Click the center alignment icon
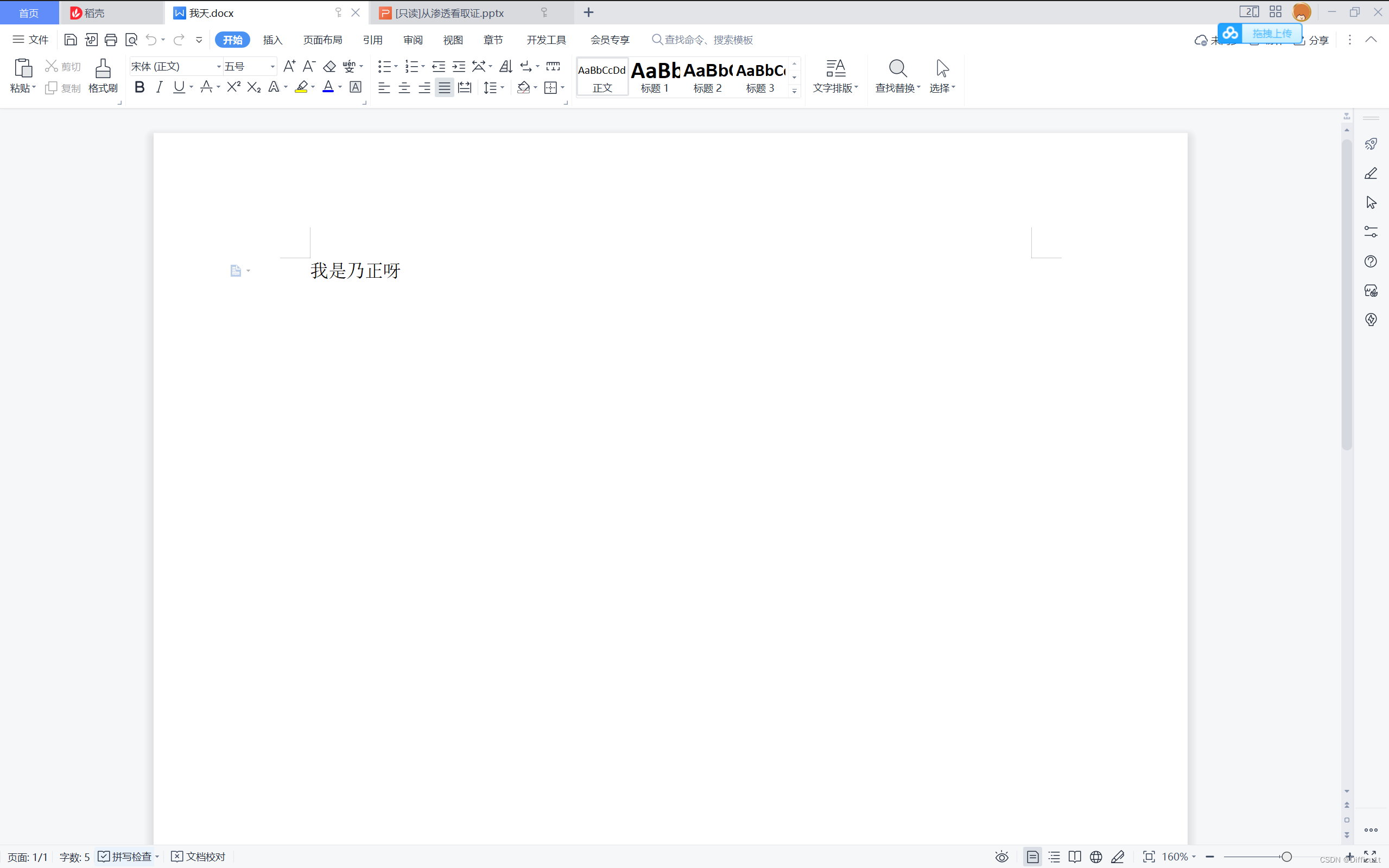 point(404,87)
